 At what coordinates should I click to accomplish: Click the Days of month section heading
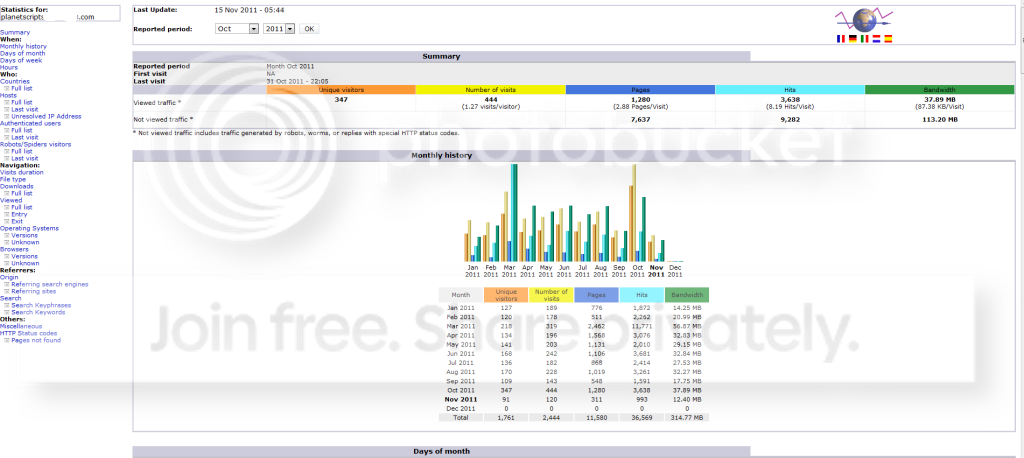click(x=441, y=451)
